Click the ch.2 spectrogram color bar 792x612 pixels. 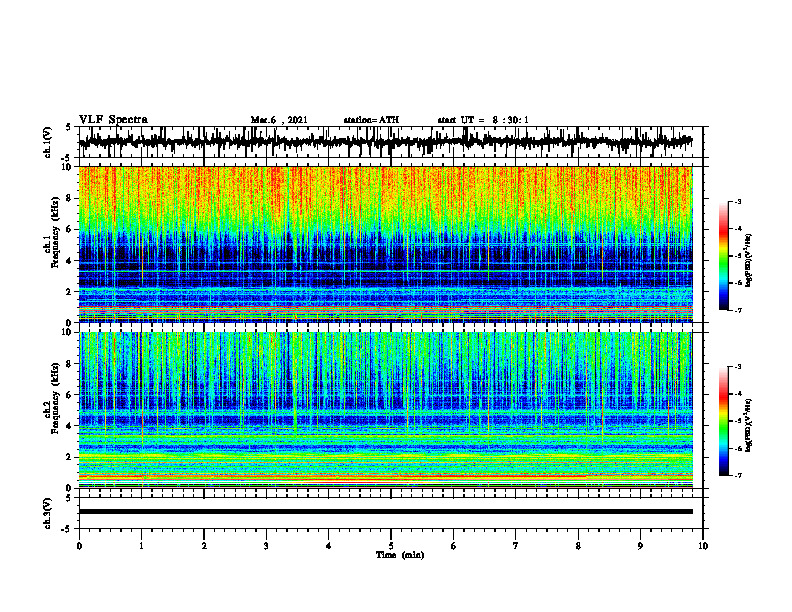[724, 421]
